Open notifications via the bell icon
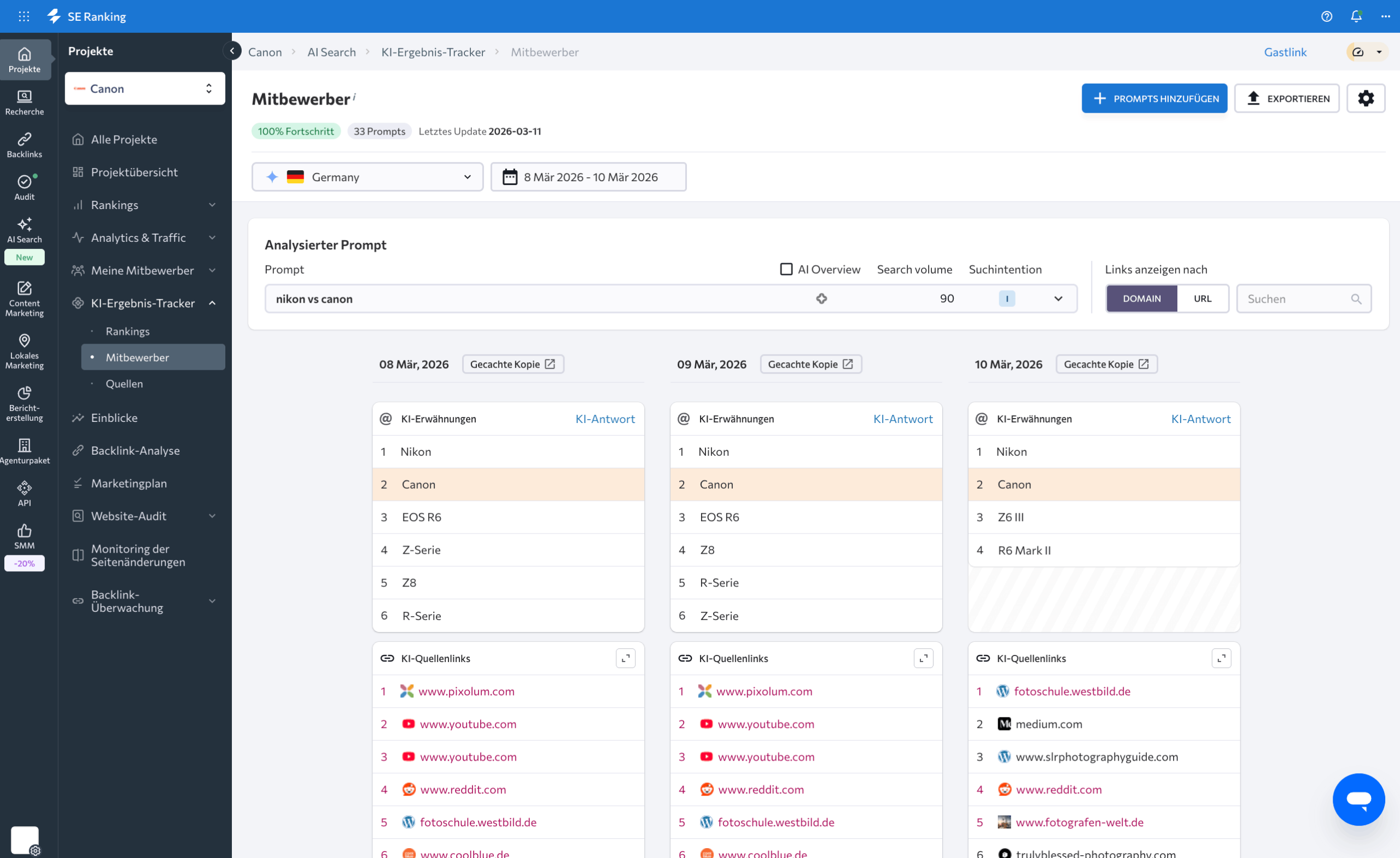Image resolution: width=1400 pixels, height=858 pixels. [x=1356, y=16]
